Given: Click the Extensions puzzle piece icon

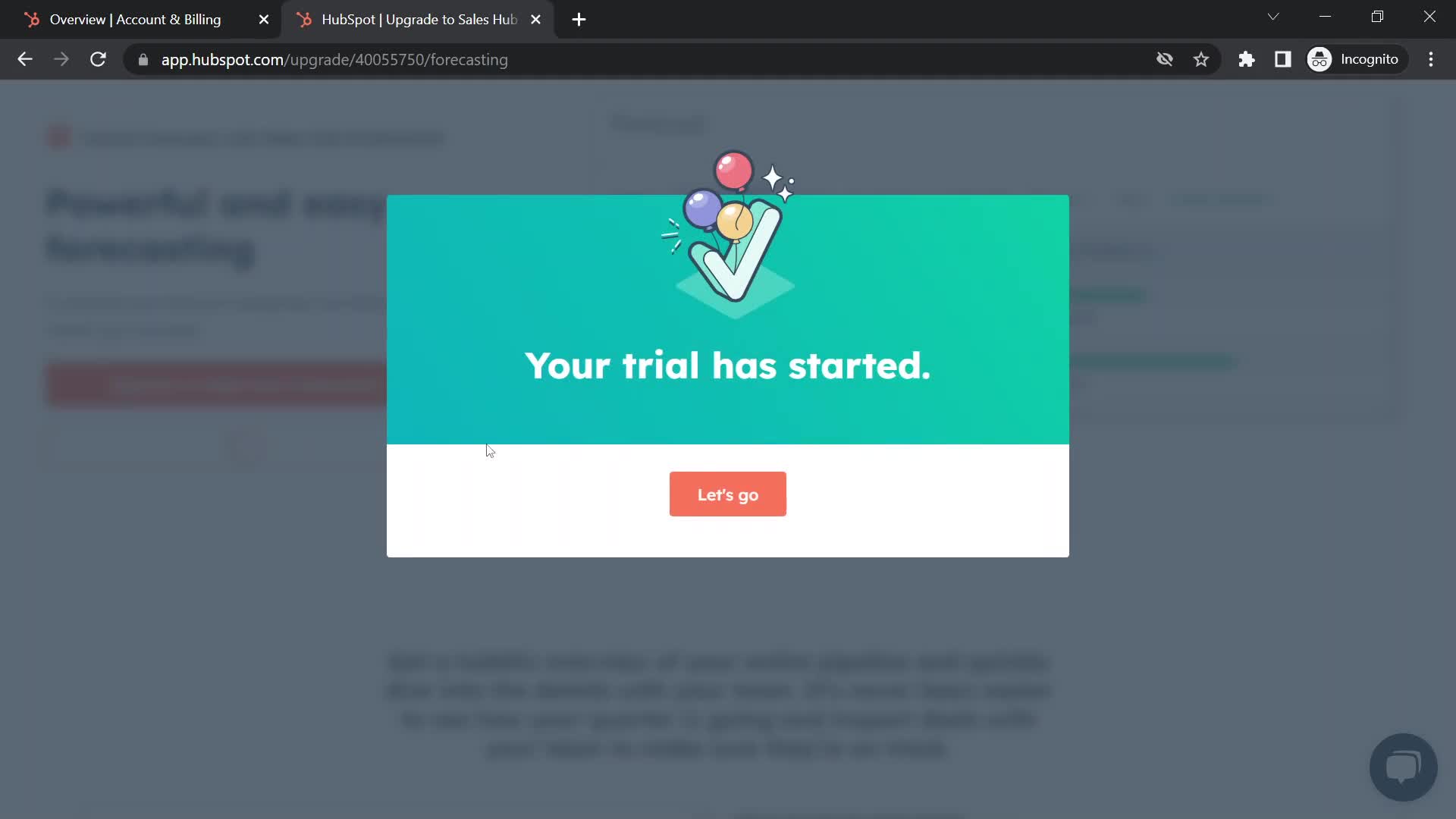Looking at the screenshot, I should point(1247,59).
